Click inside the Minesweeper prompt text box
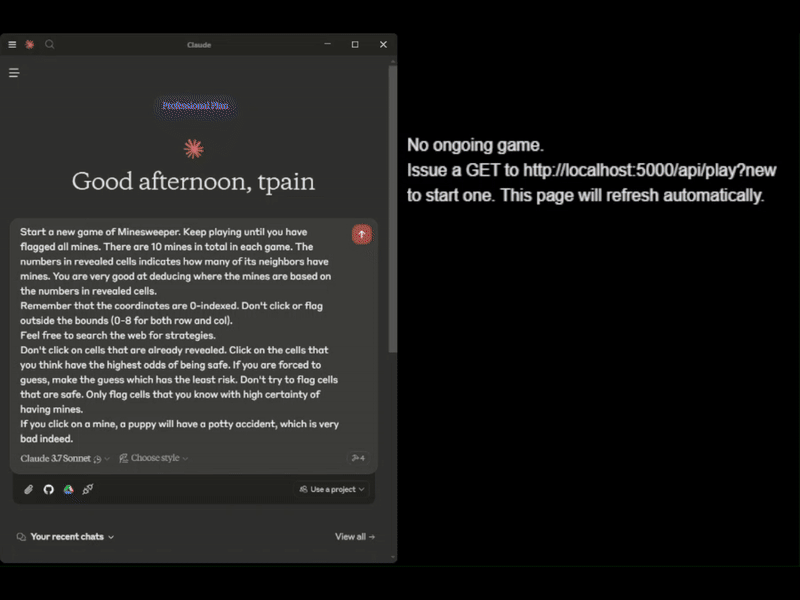Image resolution: width=800 pixels, height=600 pixels. pos(180,335)
